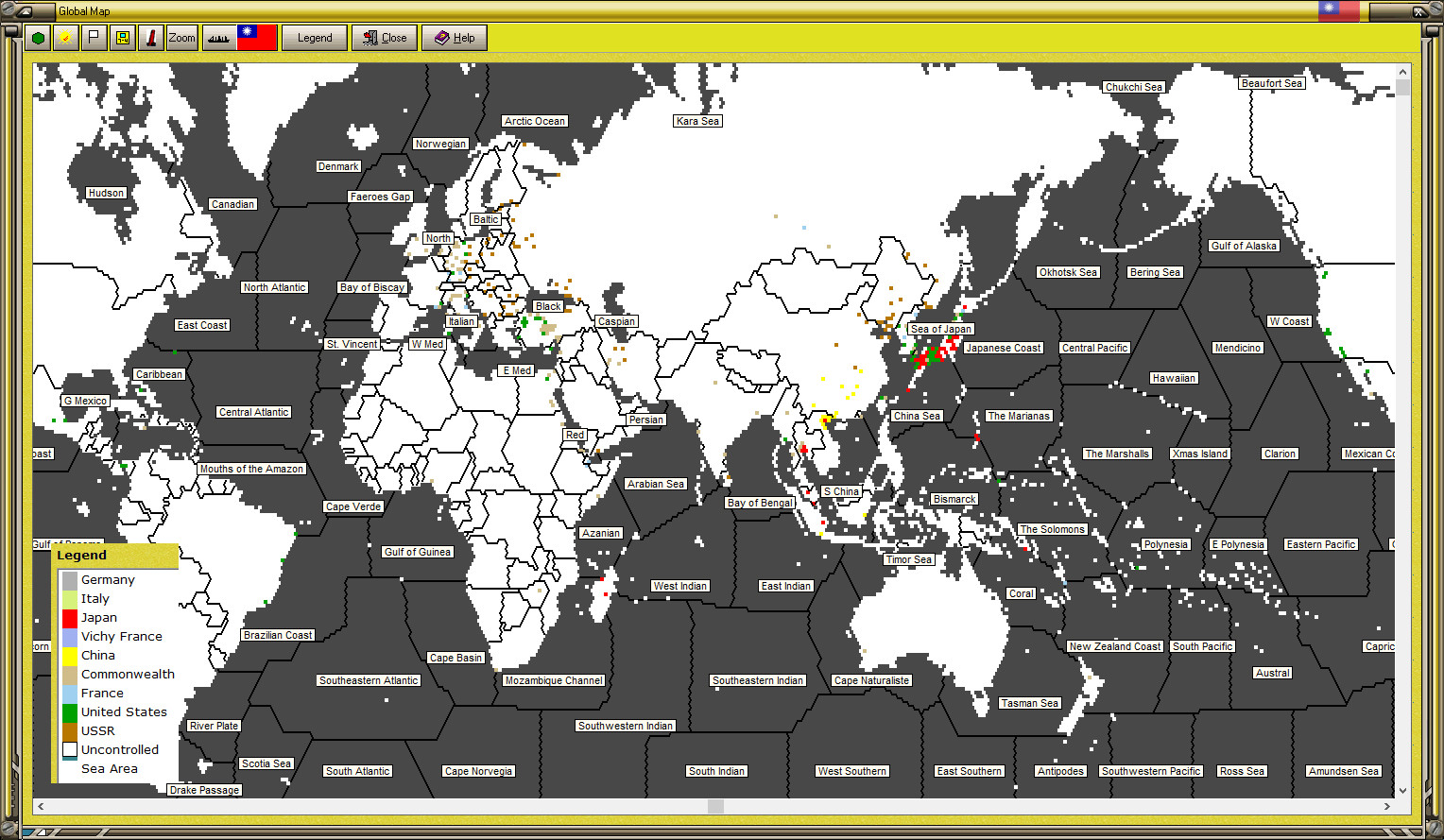Select the green hexagon terrain icon
This screenshot has width=1444, height=840.
pyautogui.click(x=38, y=38)
